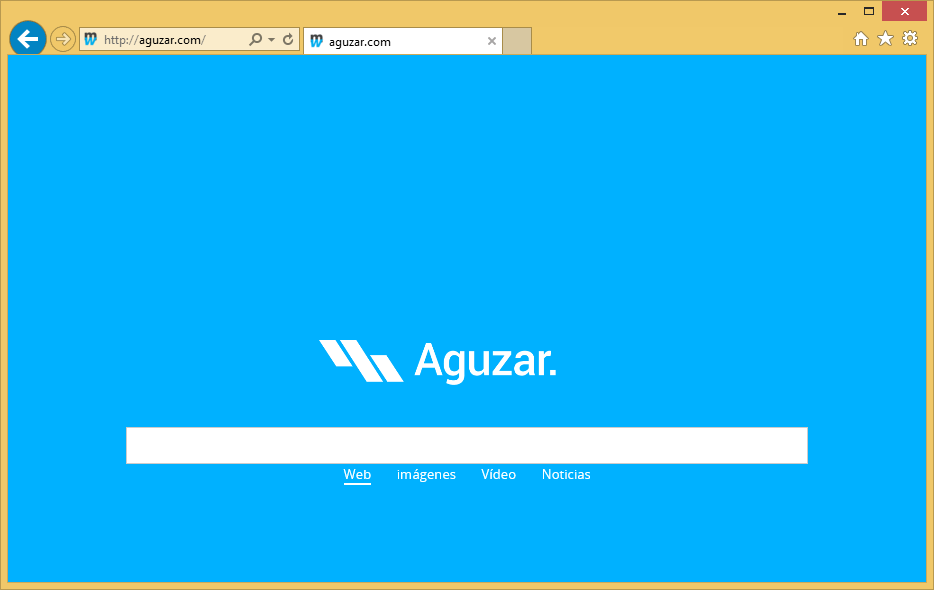Screen dimensions: 934x590
Task: Click the Forward navigation arrow
Action: click(x=62, y=39)
